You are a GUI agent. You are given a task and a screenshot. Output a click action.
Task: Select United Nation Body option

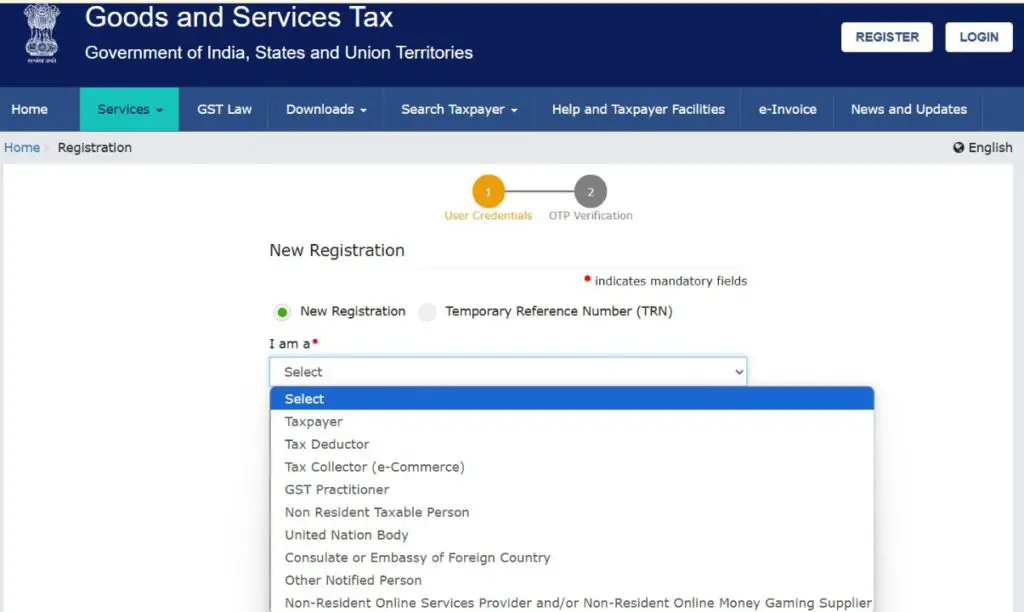pos(572,535)
